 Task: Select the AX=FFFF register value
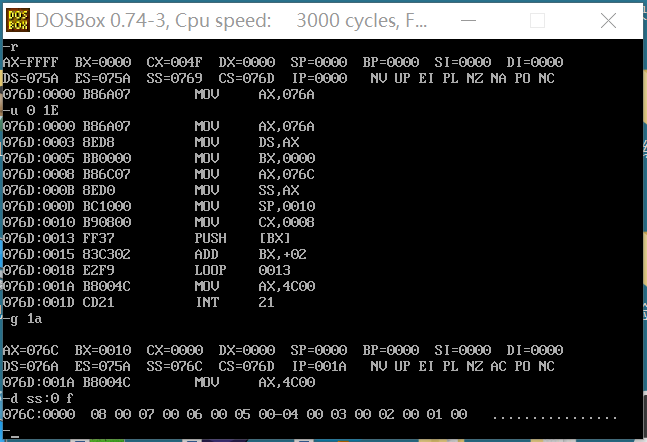point(31,62)
